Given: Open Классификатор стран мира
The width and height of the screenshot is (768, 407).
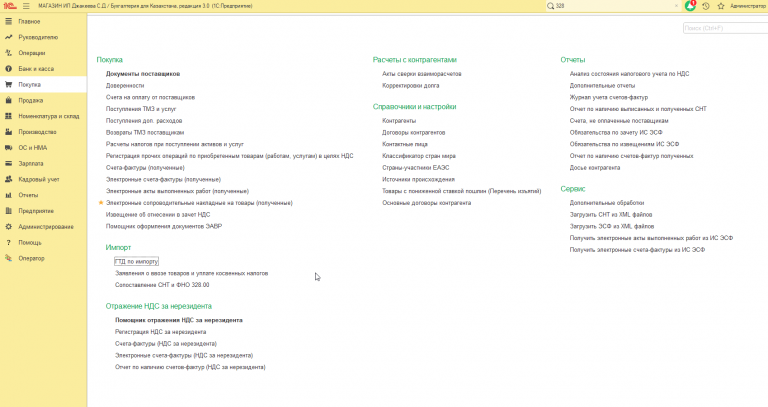Looking at the screenshot, I should (x=419, y=156).
